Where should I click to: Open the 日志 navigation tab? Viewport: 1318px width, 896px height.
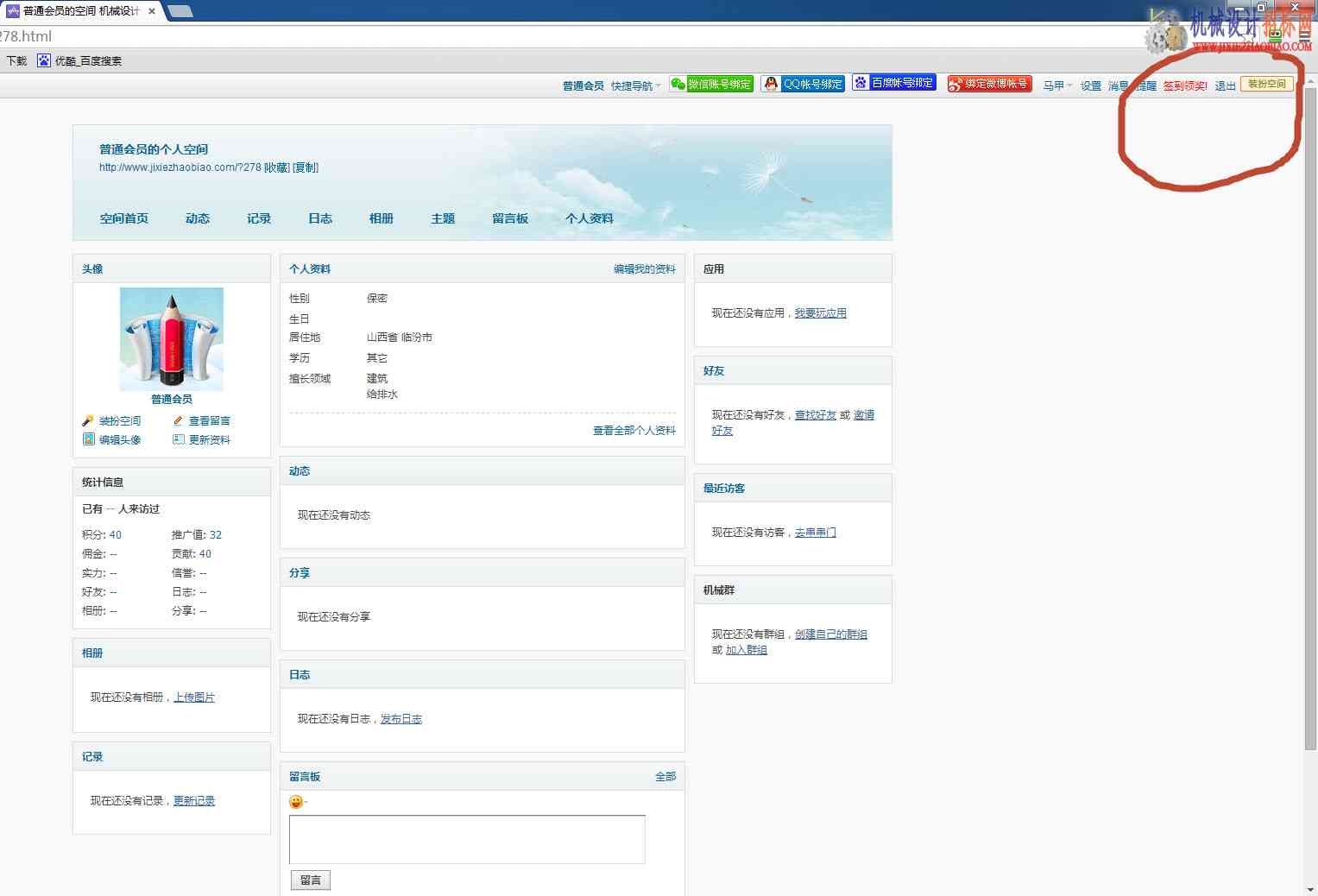pyautogui.click(x=320, y=218)
